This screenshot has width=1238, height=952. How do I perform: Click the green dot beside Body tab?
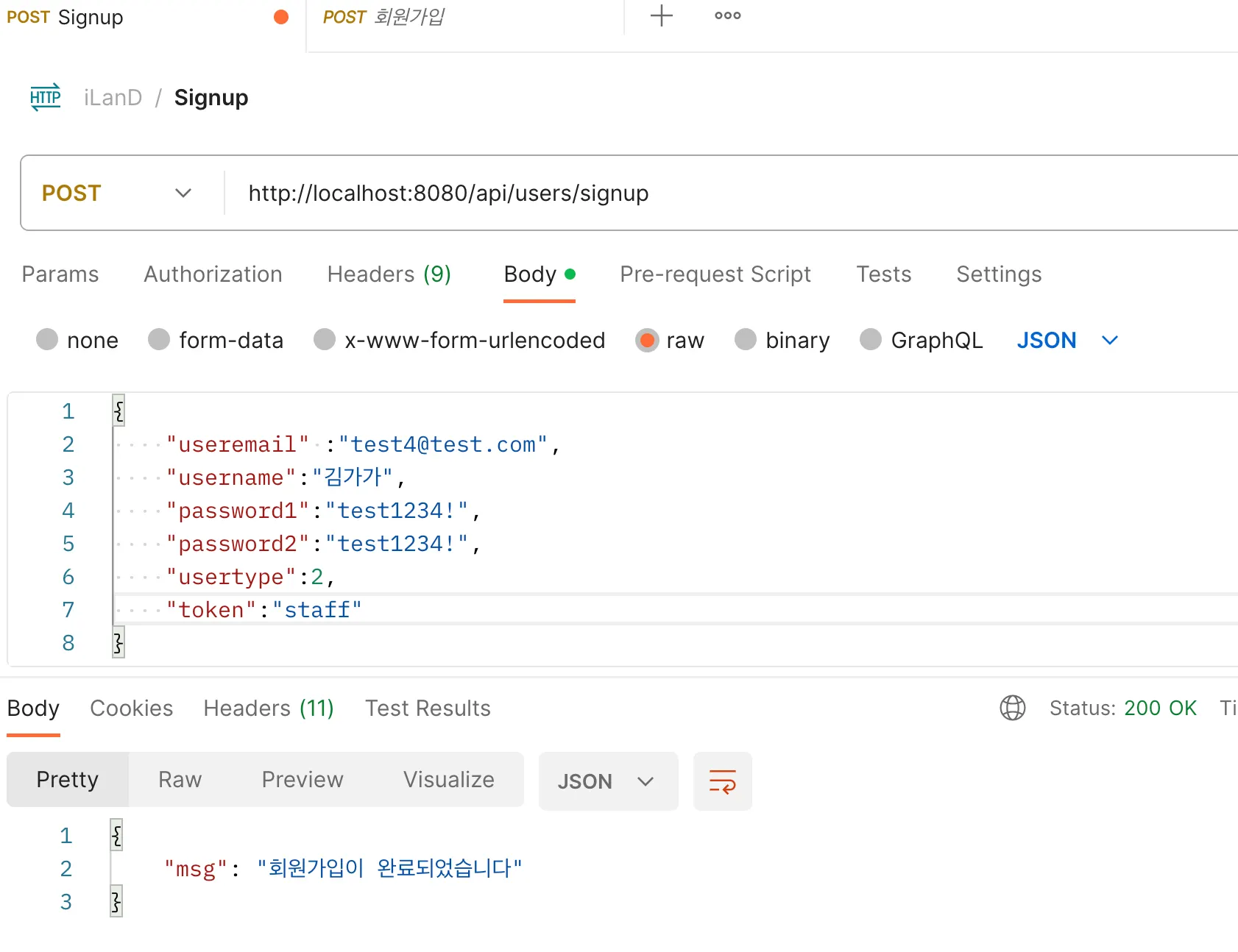pos(570,274)
